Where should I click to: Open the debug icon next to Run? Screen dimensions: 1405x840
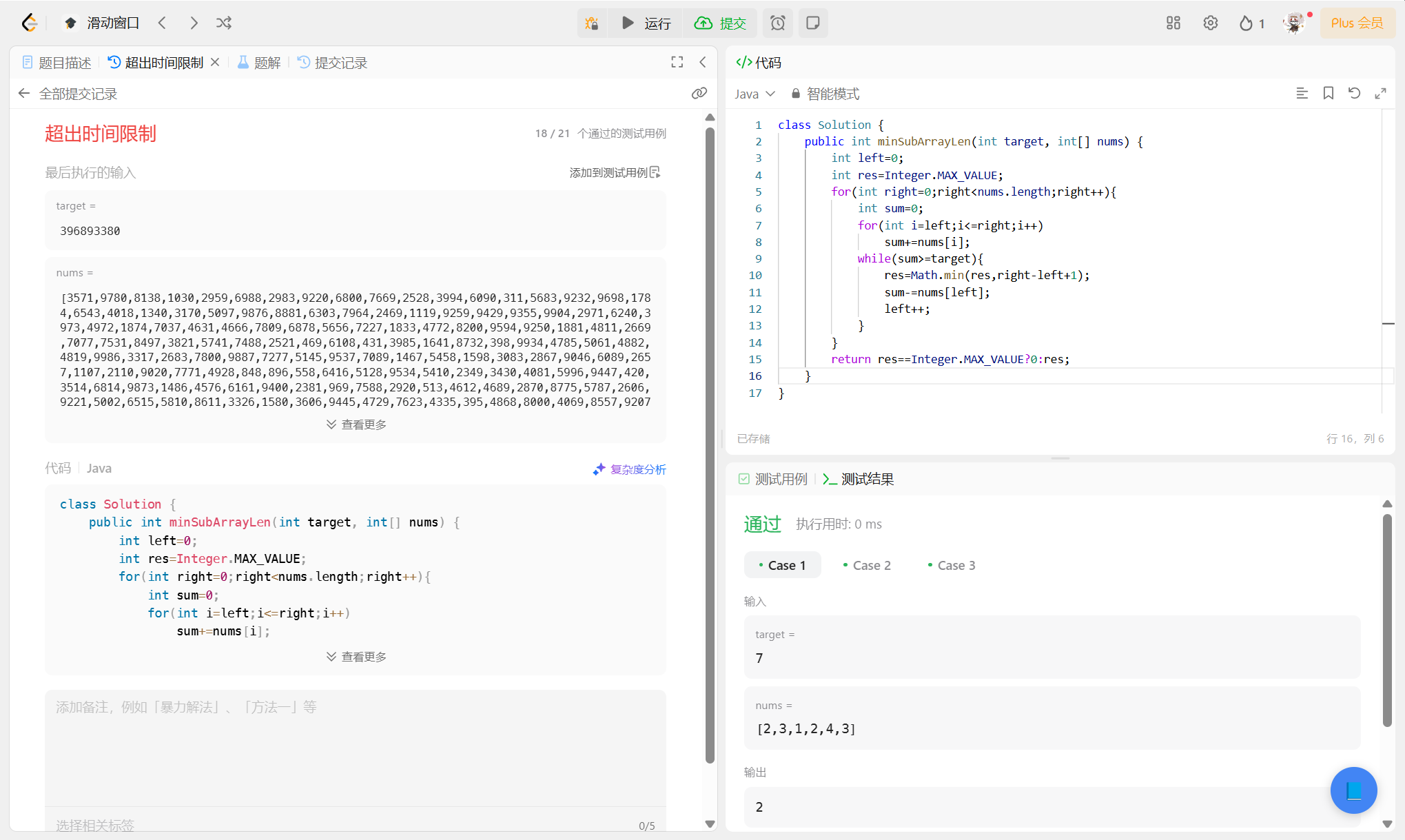click(591, 23)
